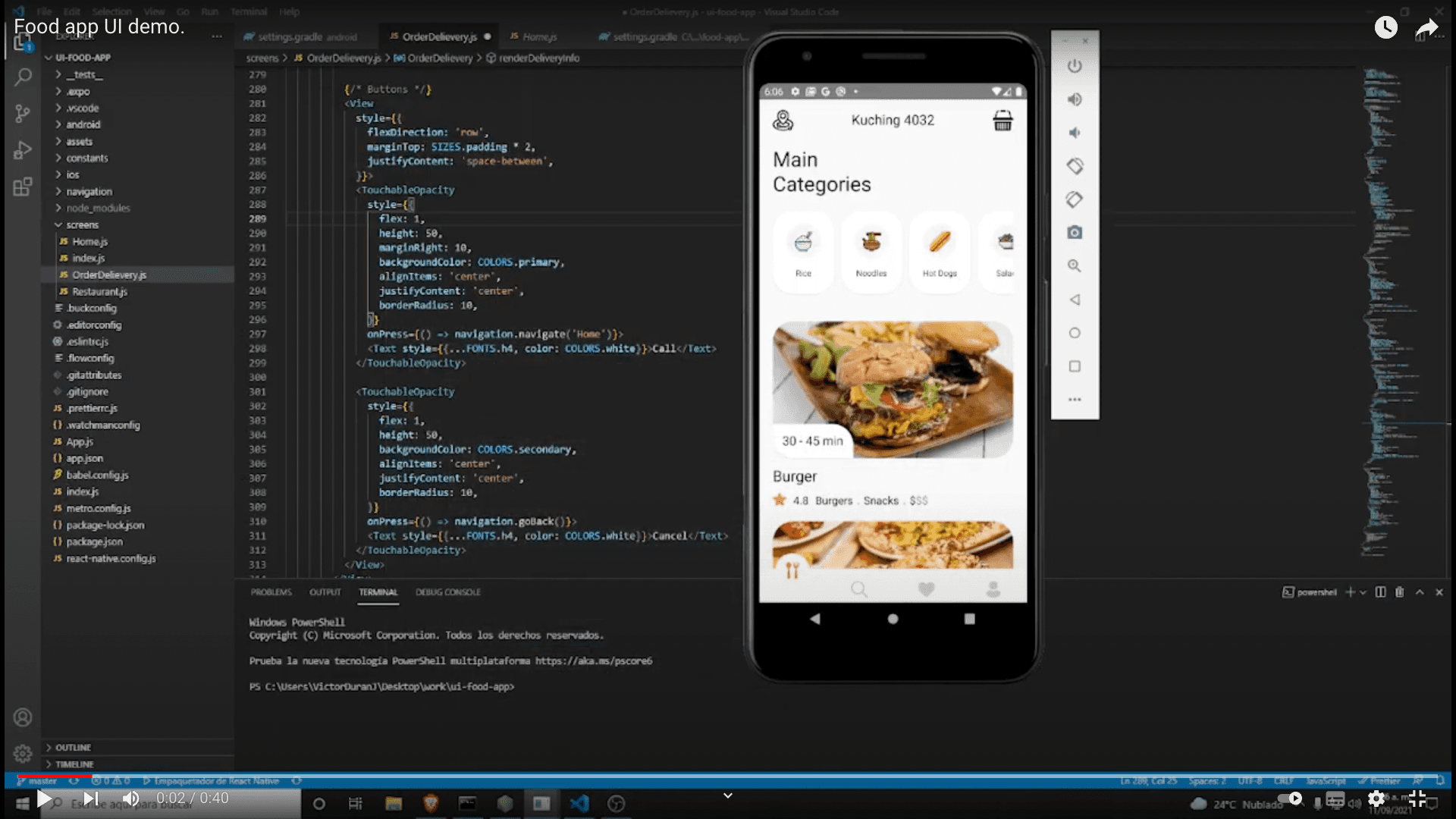Click emulator zoom magnifier icon
The image size is (1456, 819).
[x=1075, y=265]
